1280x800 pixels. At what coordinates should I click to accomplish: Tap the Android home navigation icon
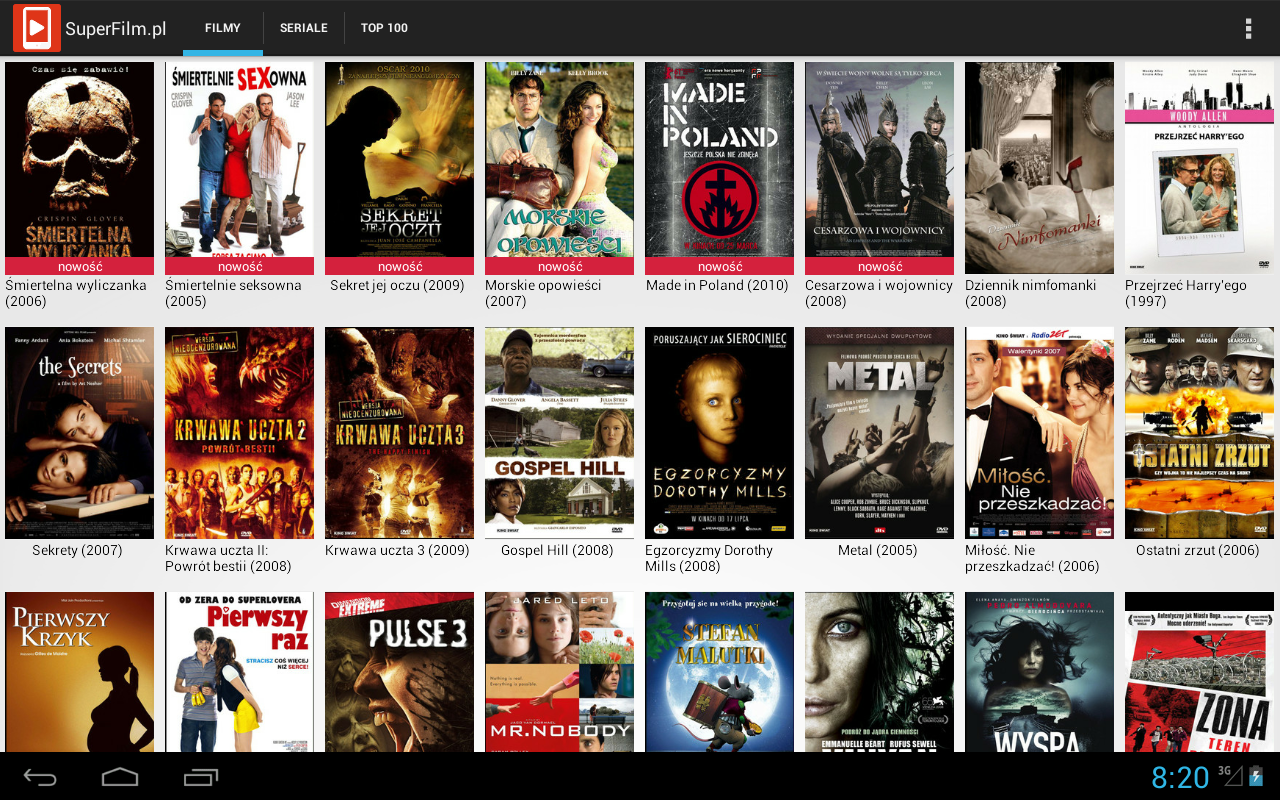tap(120, 777)
